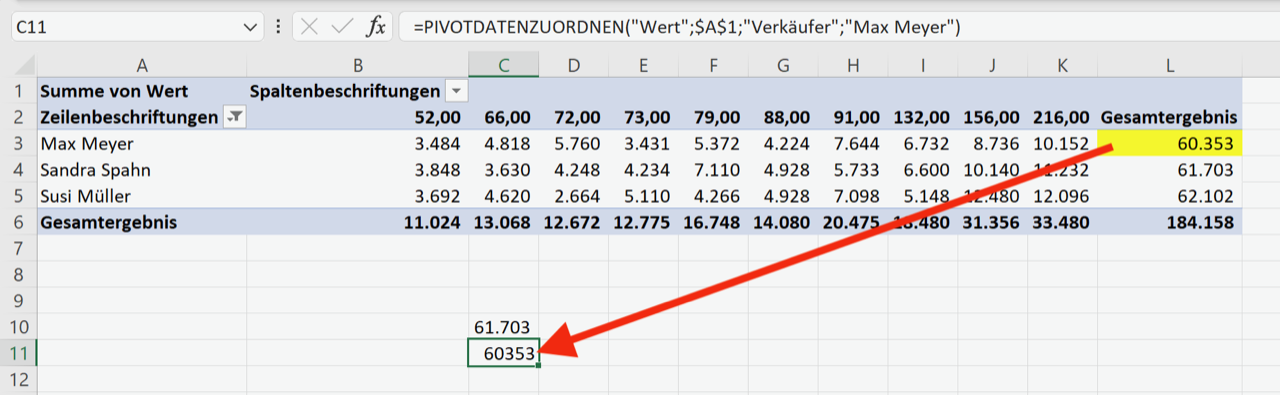Image resolution: width=1280 pixels, height=395 pixels.
Task: Click the 'Gesamtergebnis' column heading in column L
Action: pyautogui.click(x=1169, y=117)
